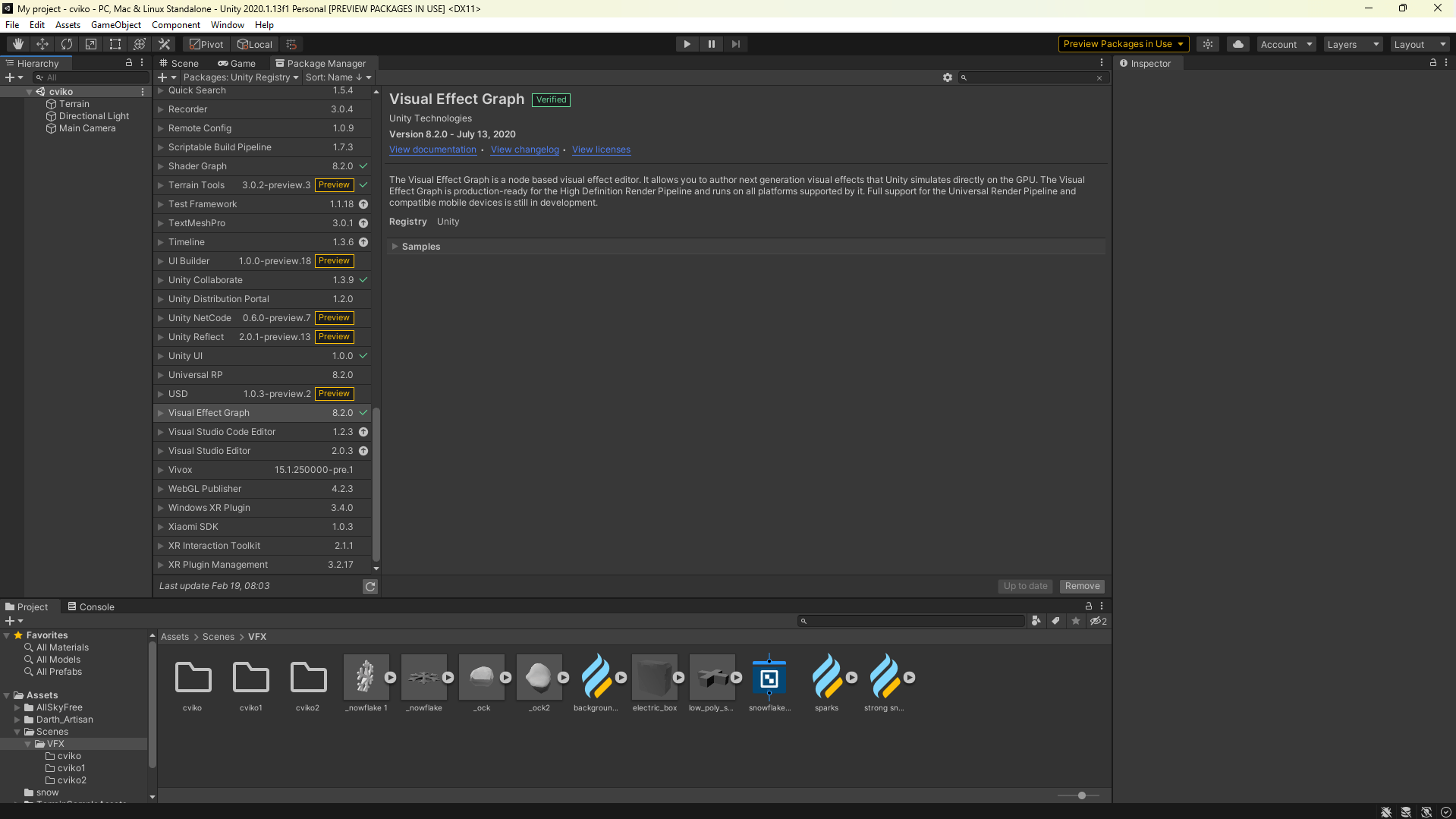Advance one frame with the Step button

point(735,44)
